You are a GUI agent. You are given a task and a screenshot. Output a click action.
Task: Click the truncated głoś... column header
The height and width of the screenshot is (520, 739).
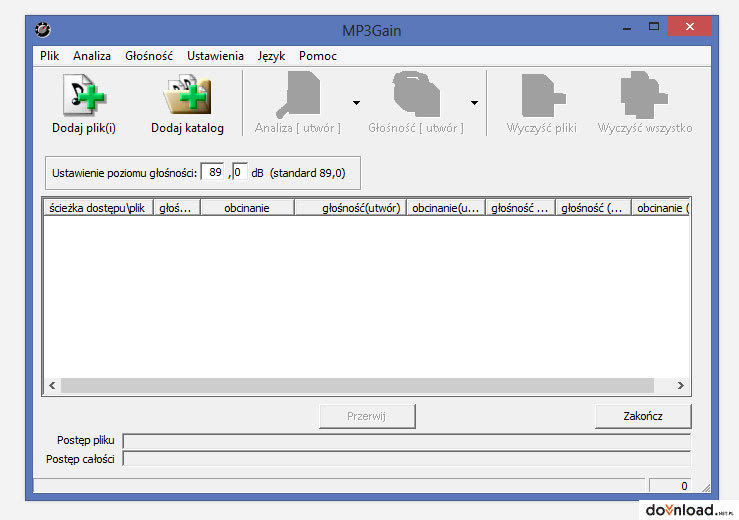[177, 208]
